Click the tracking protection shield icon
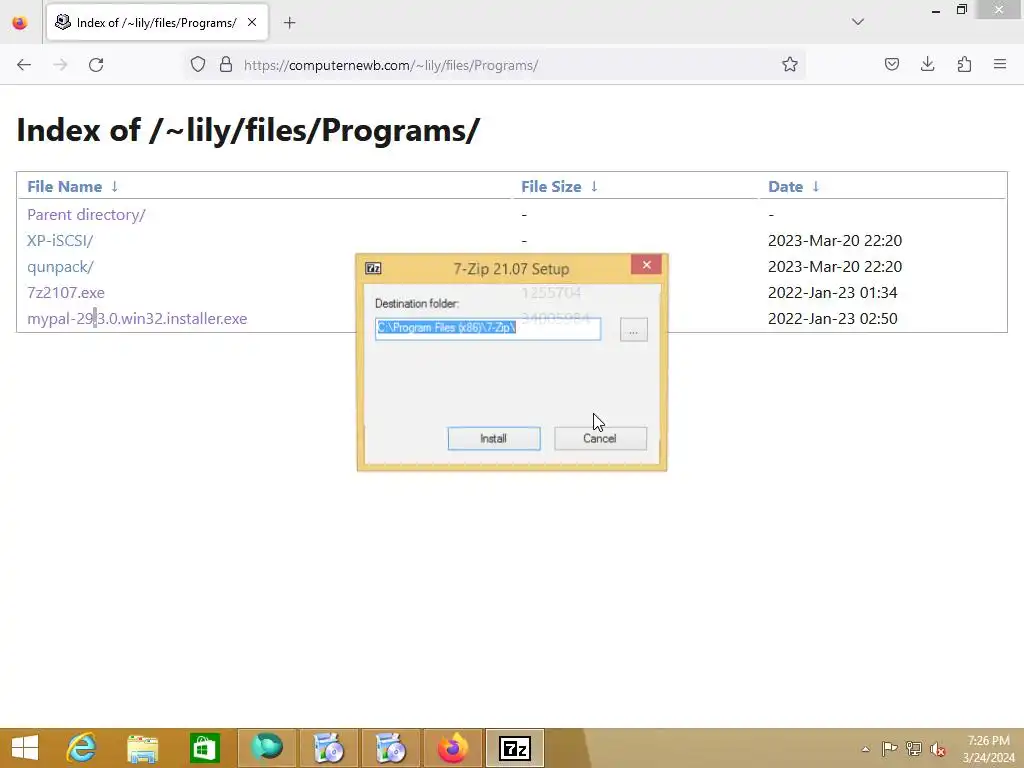 (198, 65)
